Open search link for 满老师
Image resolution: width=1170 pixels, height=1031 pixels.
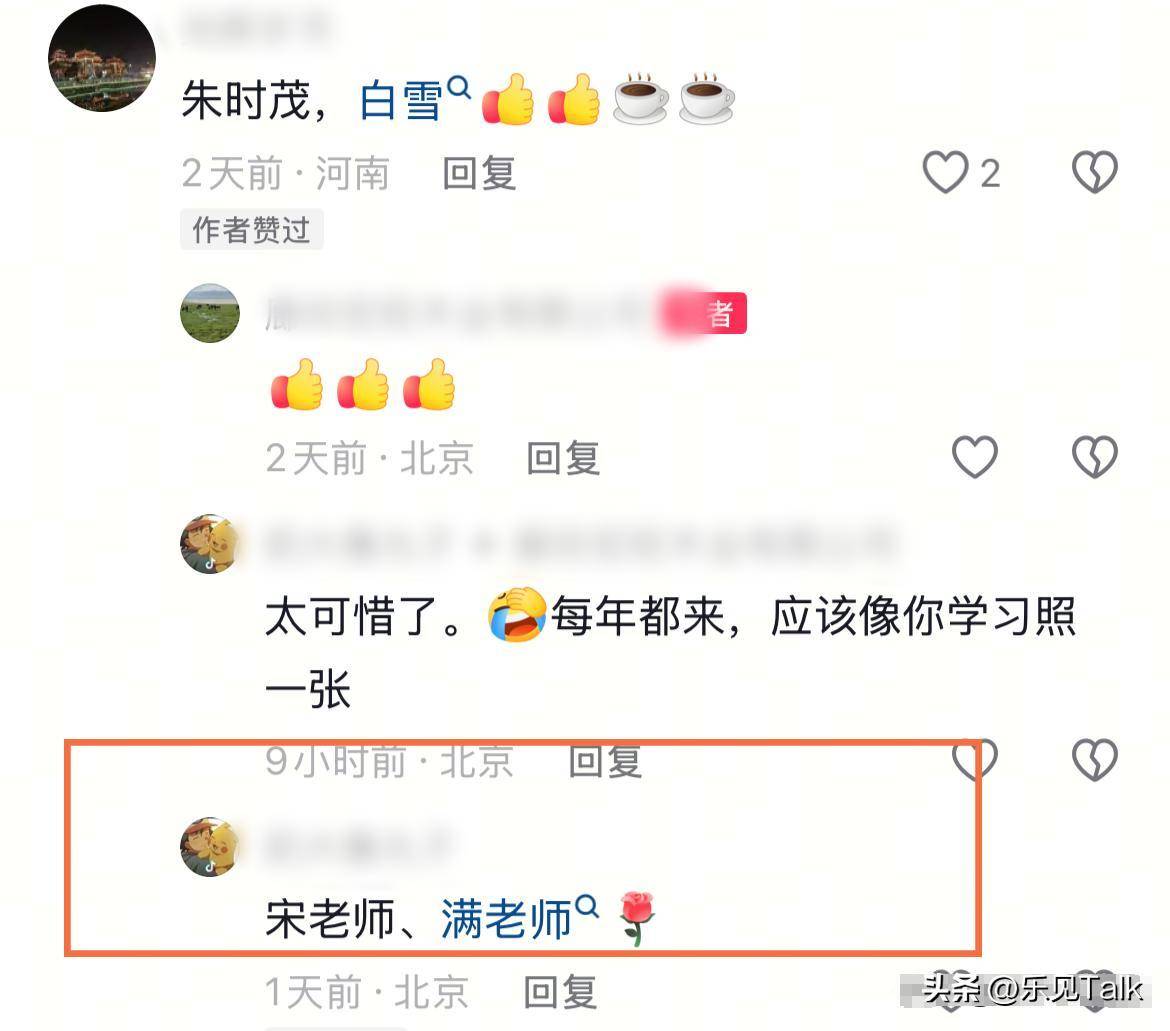coord(506,918)
